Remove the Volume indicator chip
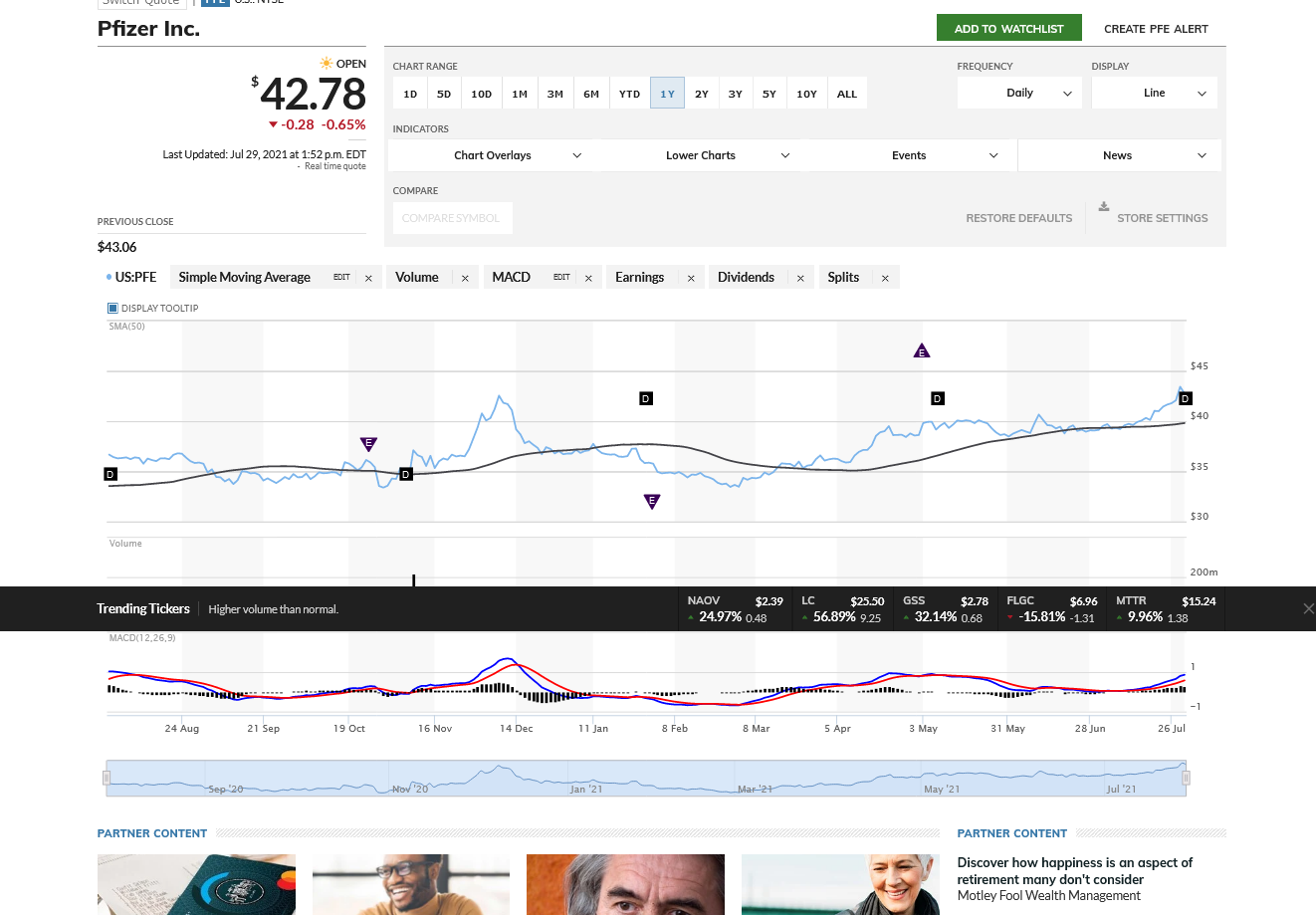The image size is (1316, 915). [x=465, y=278]
